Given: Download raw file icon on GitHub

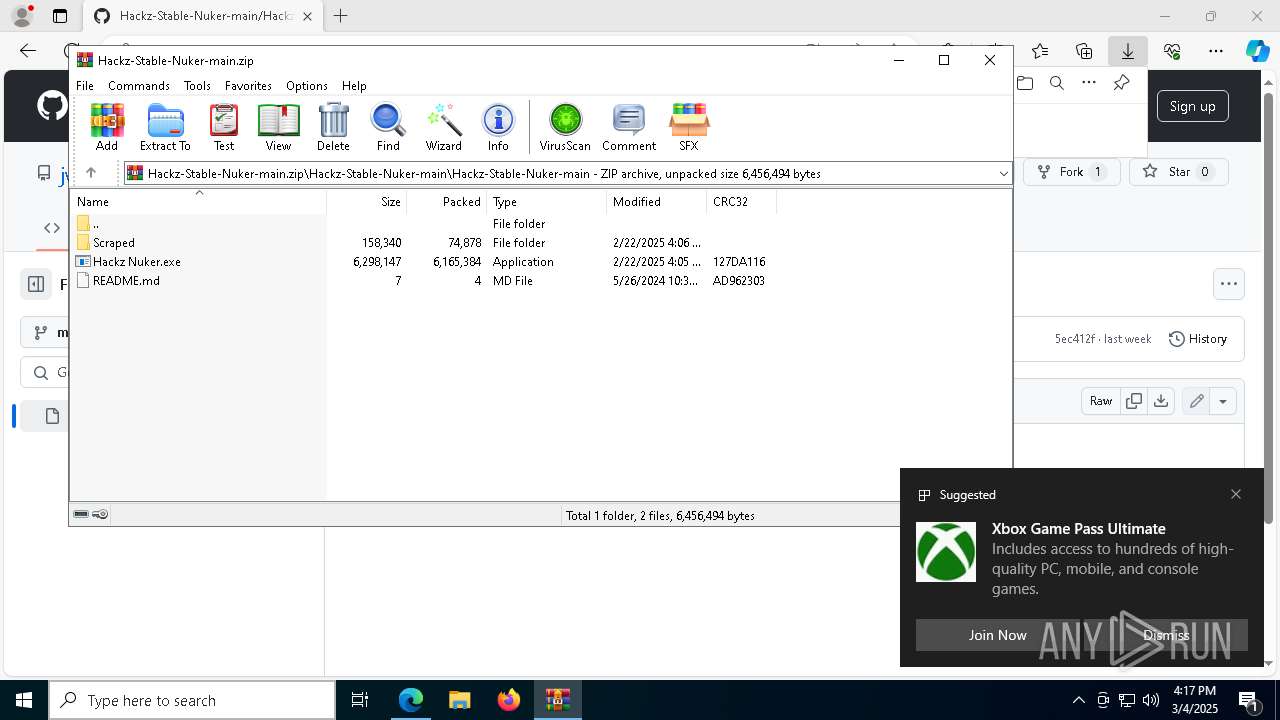Looking at the screenshot, I should [x=1161, y=401].
